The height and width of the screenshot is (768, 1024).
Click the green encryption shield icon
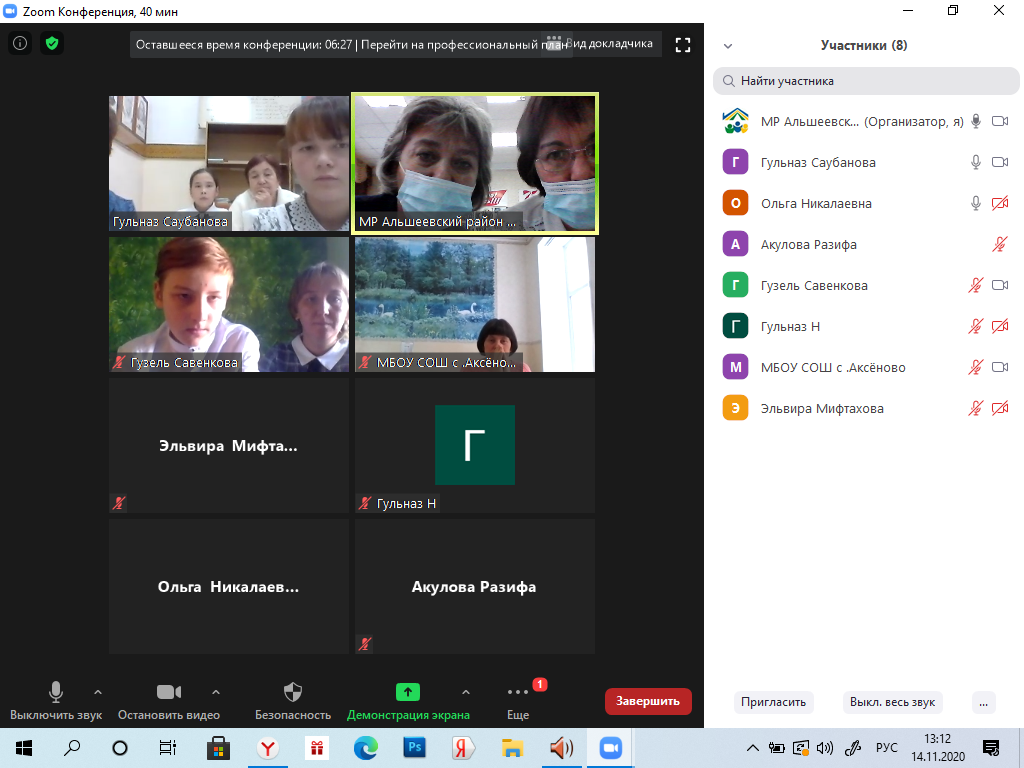click(52, 44)
